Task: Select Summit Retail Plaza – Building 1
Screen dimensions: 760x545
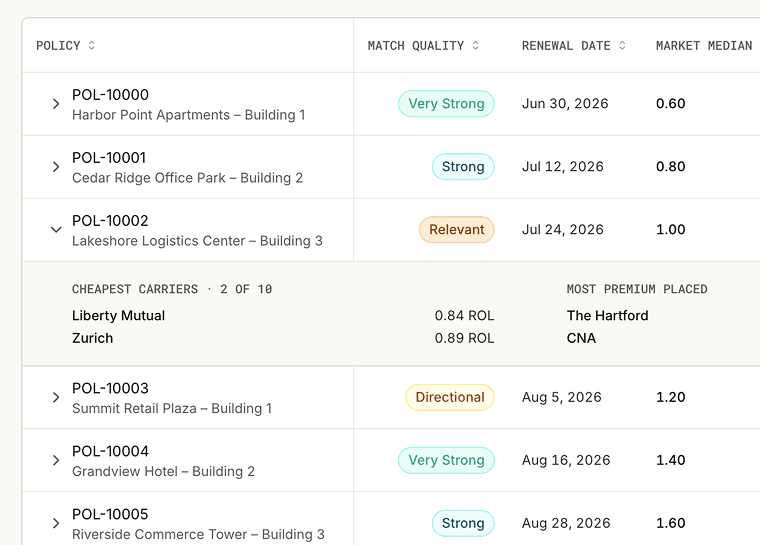Action: click(172, 409)
